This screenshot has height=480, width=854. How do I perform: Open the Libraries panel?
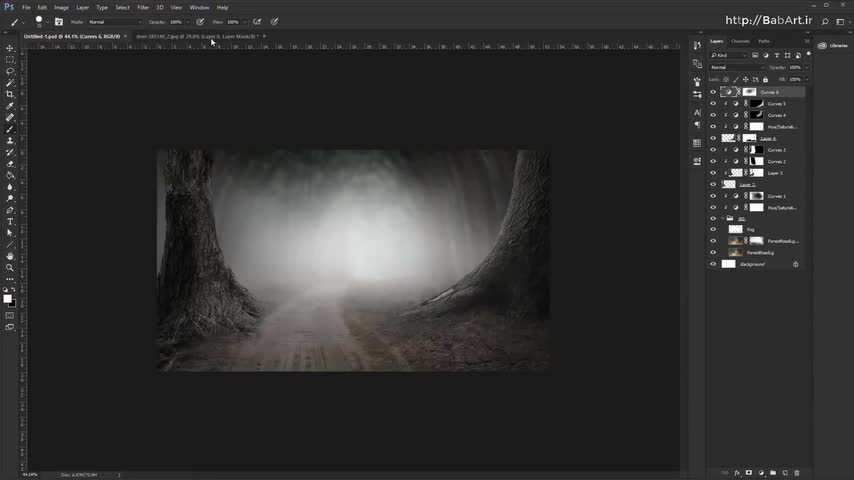pyautogui.click(x=833, y=46)
